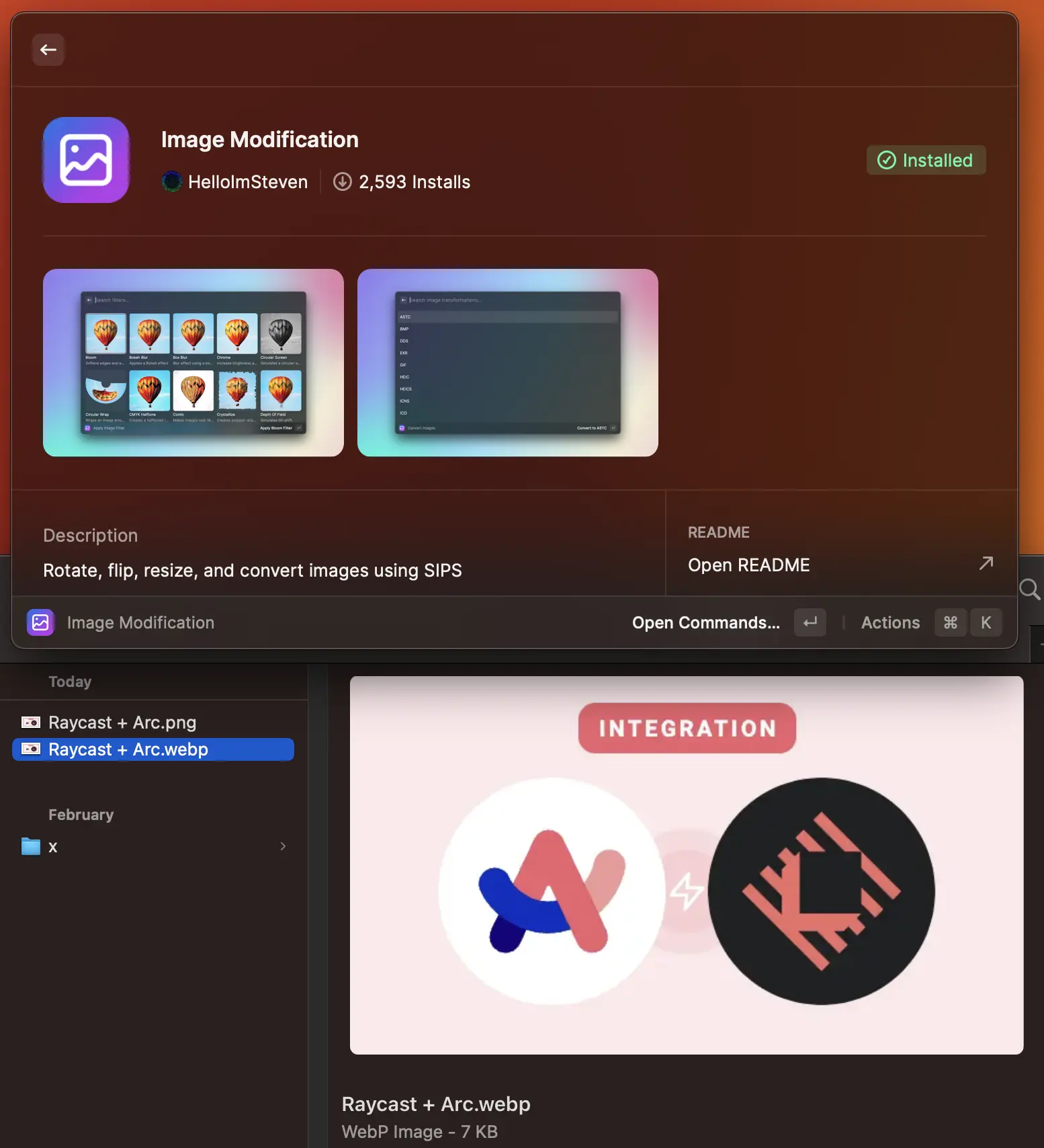The width and height of the screenshot is (1044, 1148).
Task: Open the Actions menu
Action: [x=890, y=622]
